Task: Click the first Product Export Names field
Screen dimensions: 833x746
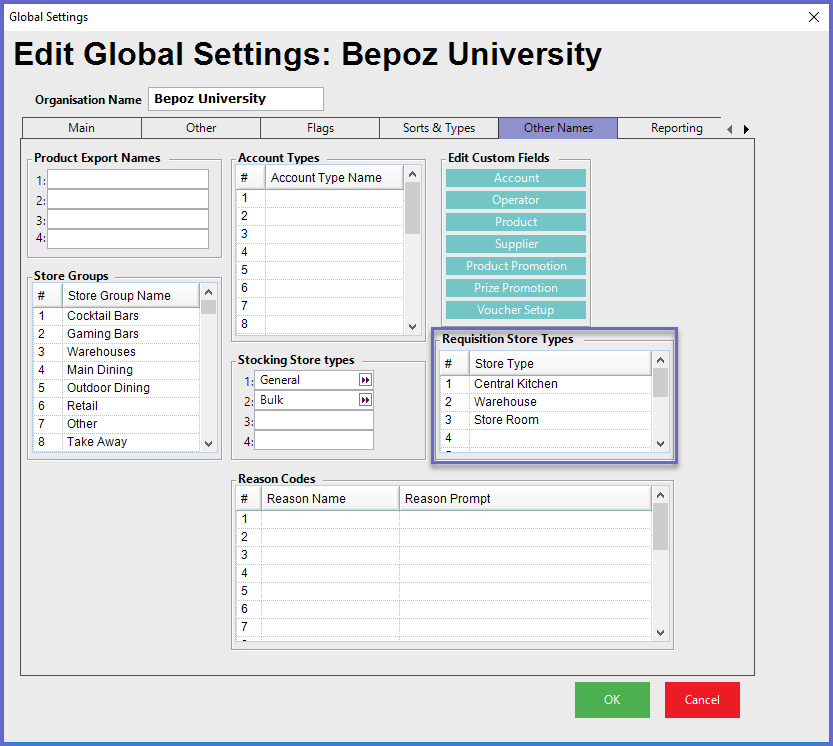Action: pyautogui.click(x=128, y=179)
